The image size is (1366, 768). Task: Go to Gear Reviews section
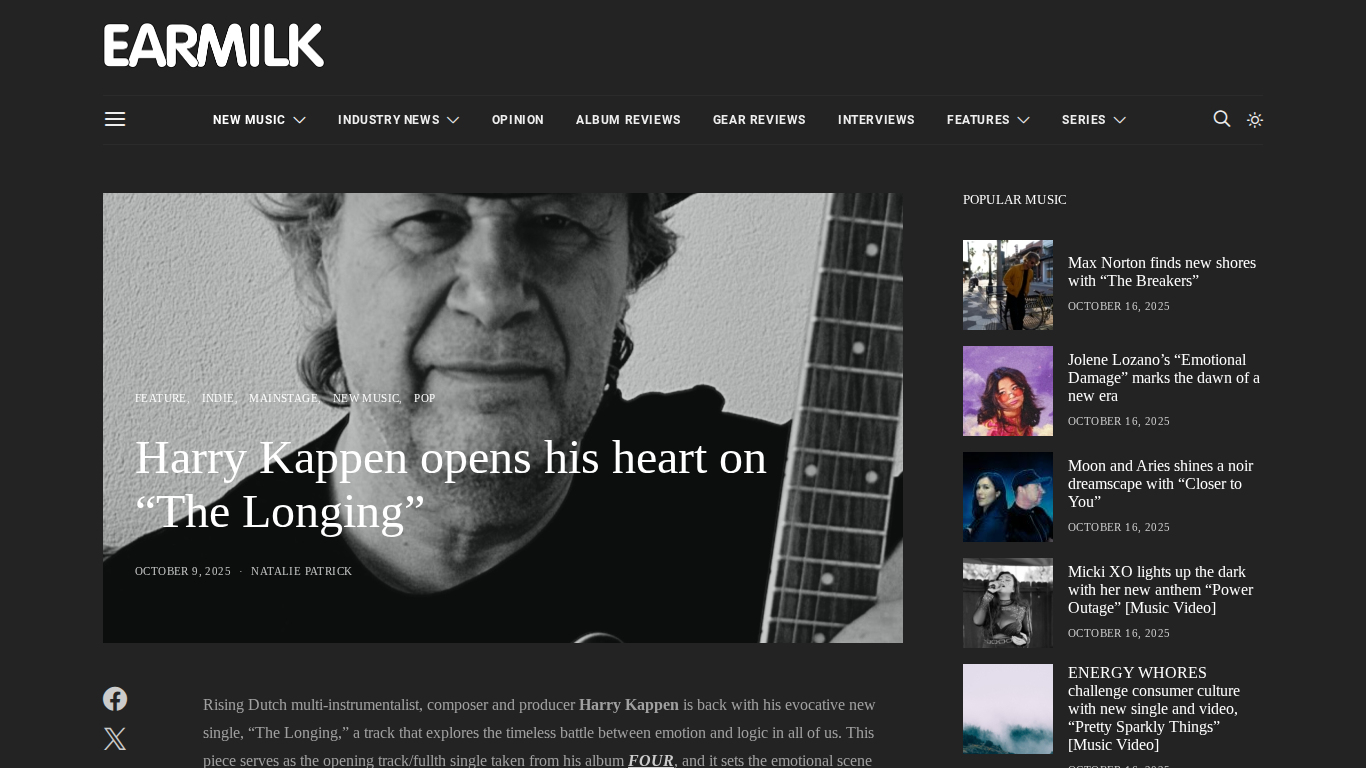[759, 120]
